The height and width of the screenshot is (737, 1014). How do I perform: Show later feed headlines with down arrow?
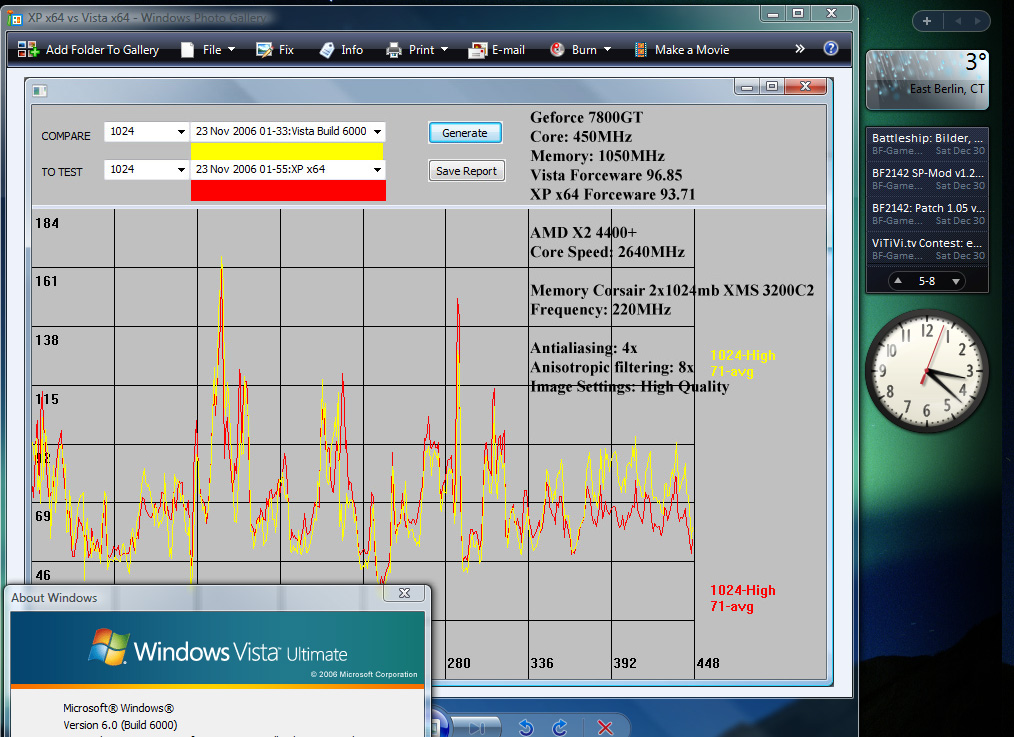click(956, 281)
